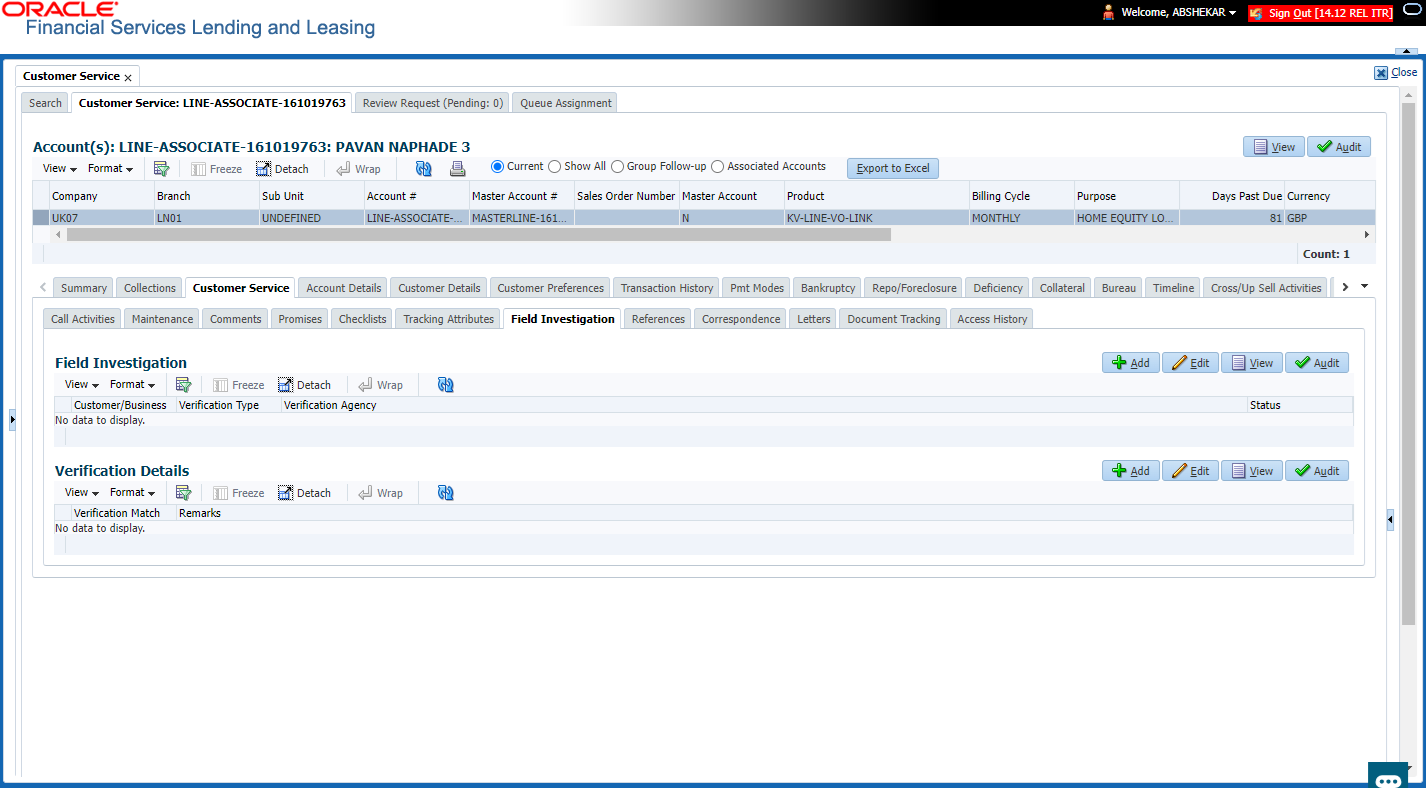Click Export to Excel button
Image resolution: width=1426 pixels, height=788 pixels.
coord(893,168)
